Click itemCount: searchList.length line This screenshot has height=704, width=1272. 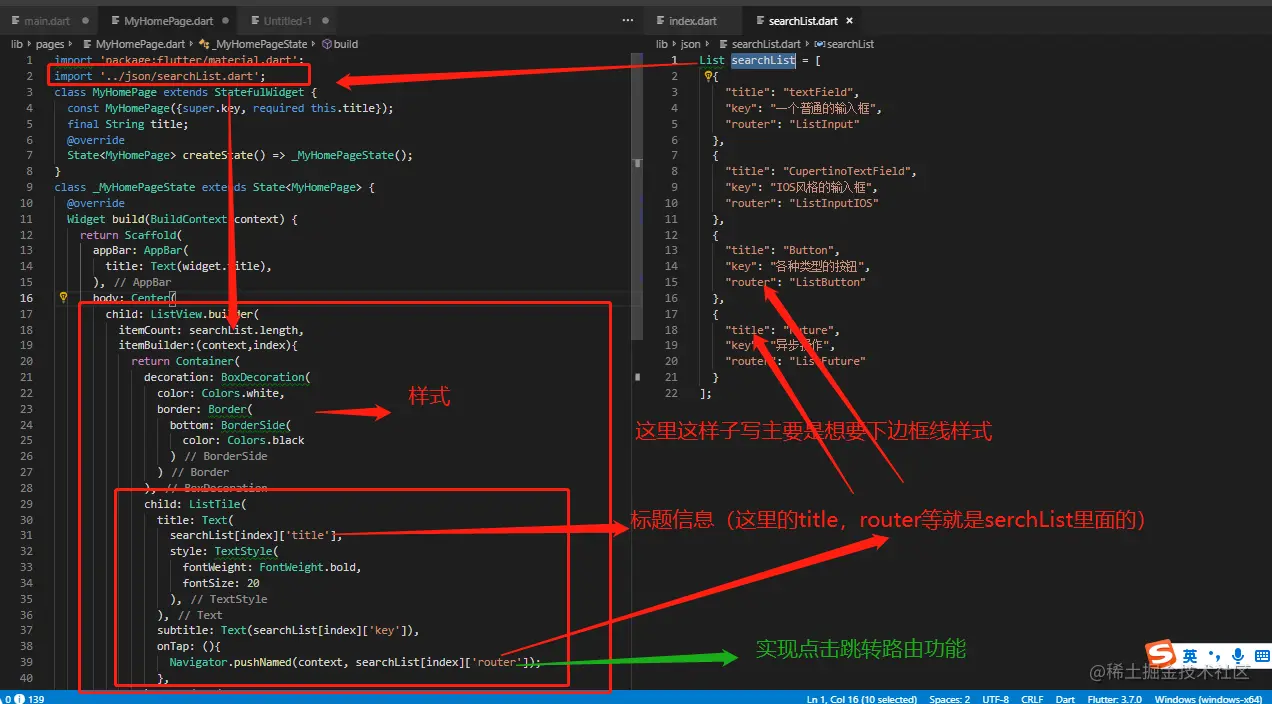(x=211, y=329)
